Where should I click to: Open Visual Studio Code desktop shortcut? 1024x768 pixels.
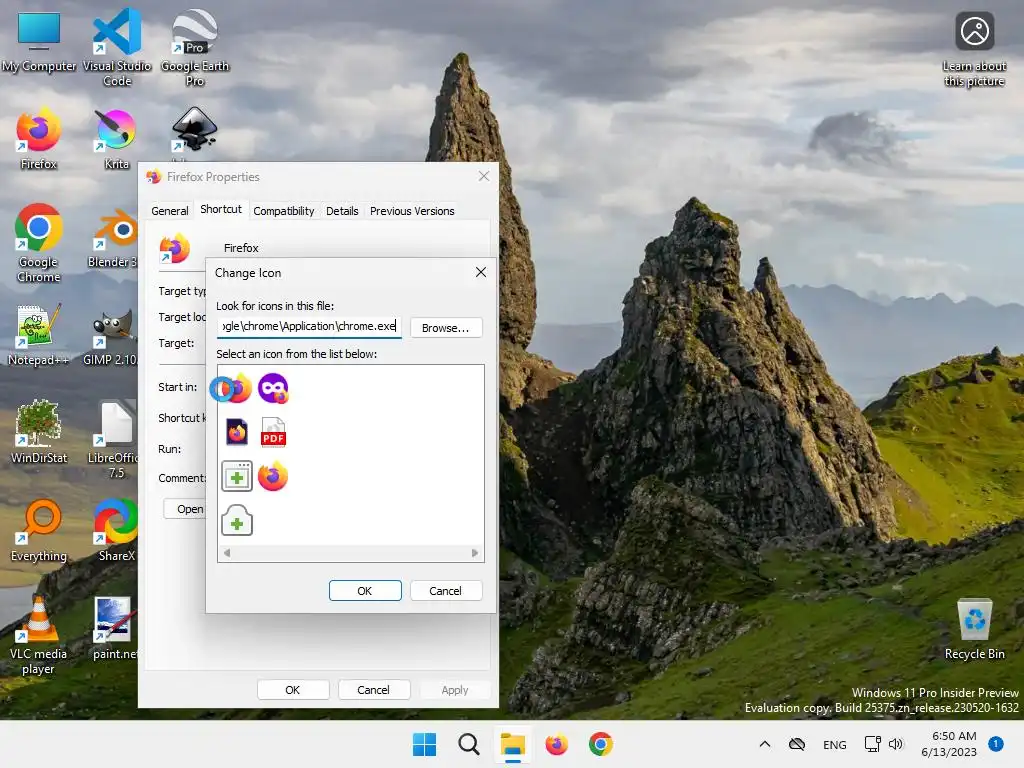(x=117, y=47)
